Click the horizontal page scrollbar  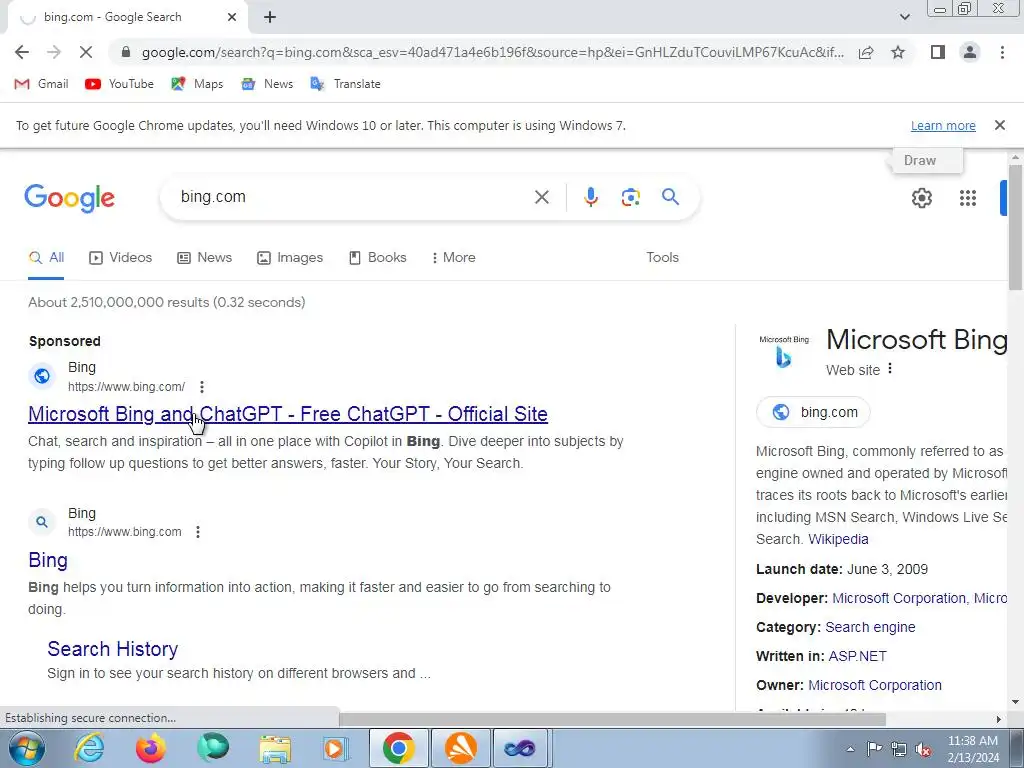pyautogui.click(x=613, y=719)
